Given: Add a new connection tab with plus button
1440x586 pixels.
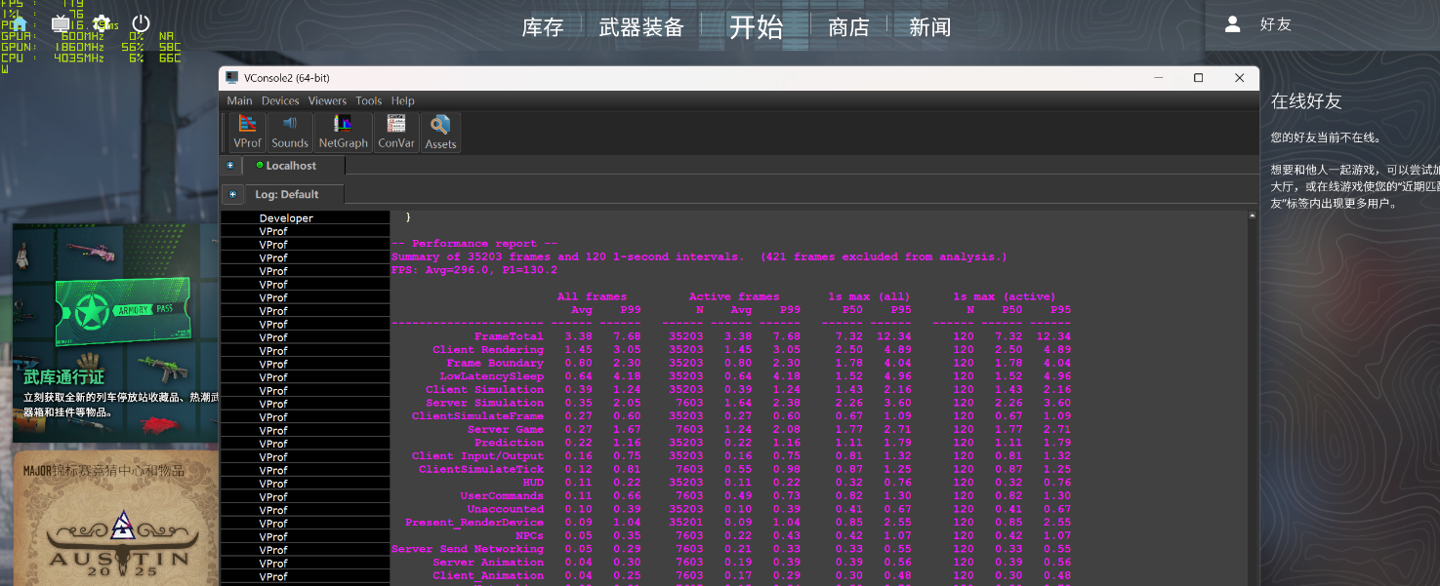Looking at the screenshot, I should [230, 166].
